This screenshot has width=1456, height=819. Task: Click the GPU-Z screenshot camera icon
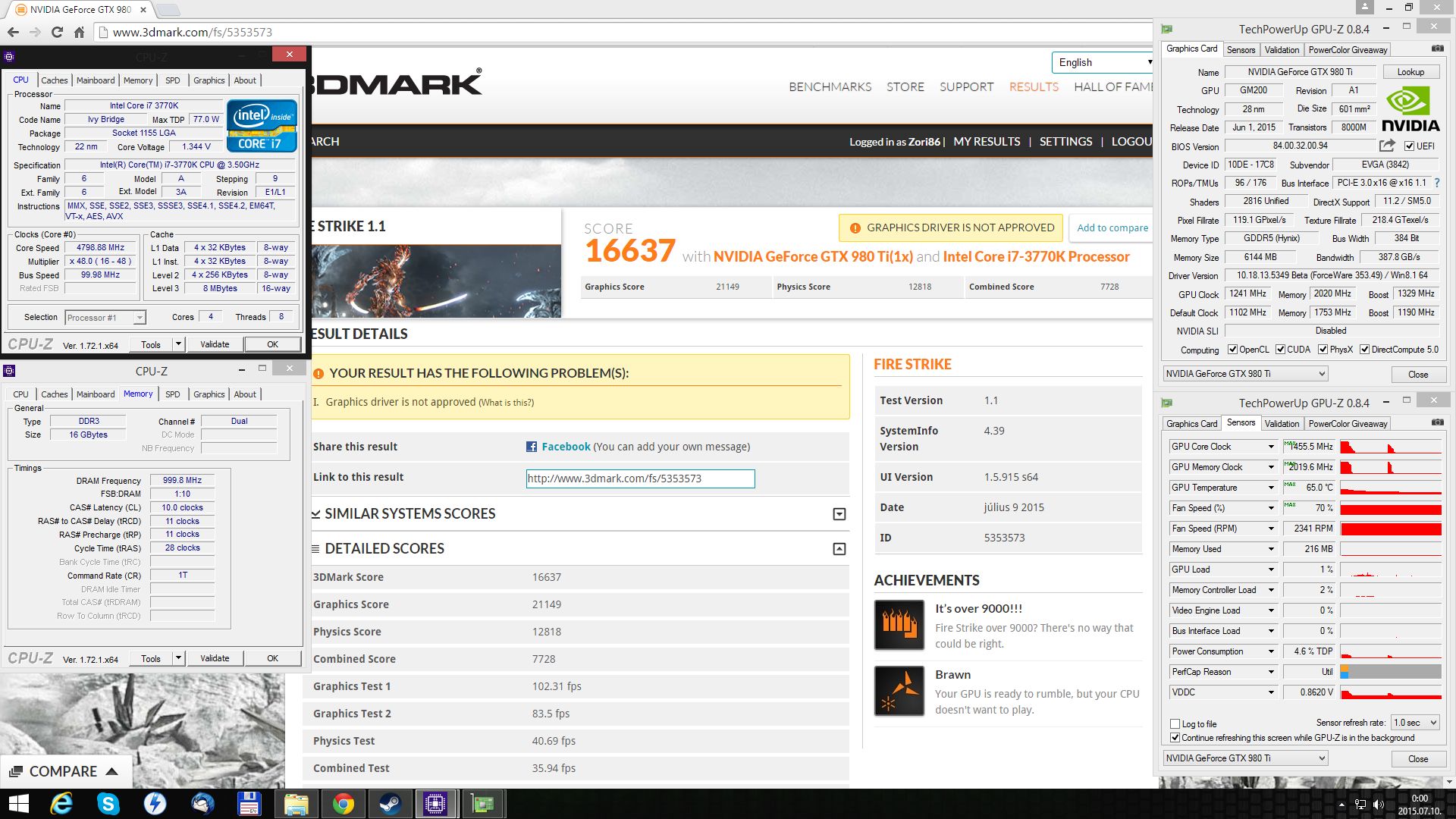coord(1437,49)
